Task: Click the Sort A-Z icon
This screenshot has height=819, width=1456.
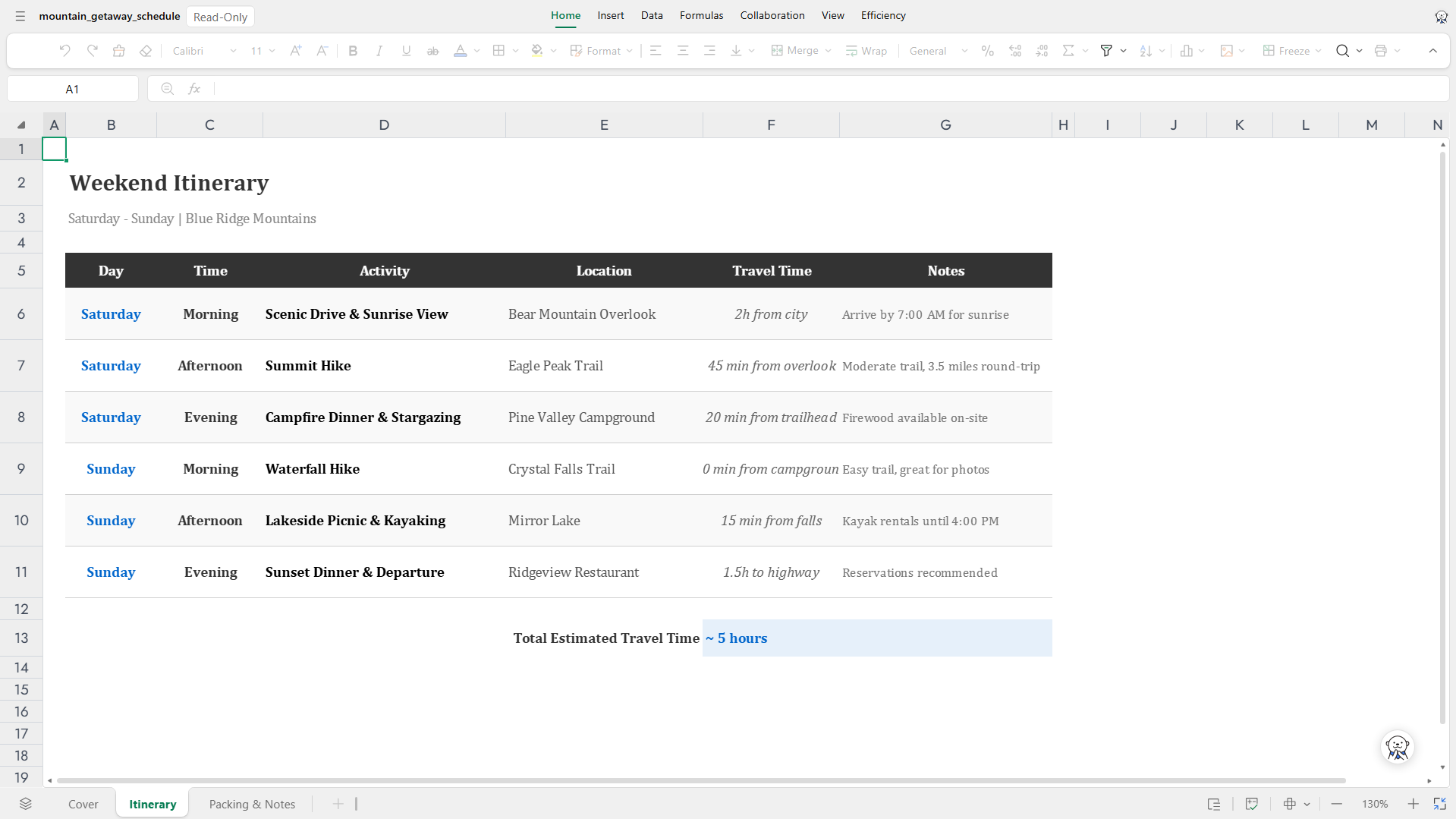Action: pyautogui.click(x=1146, y=51)
